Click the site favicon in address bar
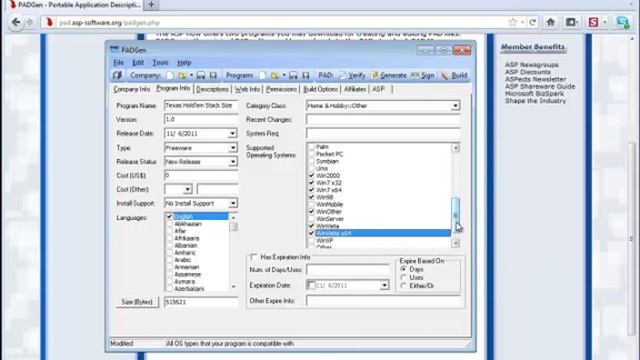 (x=49, y=22)
